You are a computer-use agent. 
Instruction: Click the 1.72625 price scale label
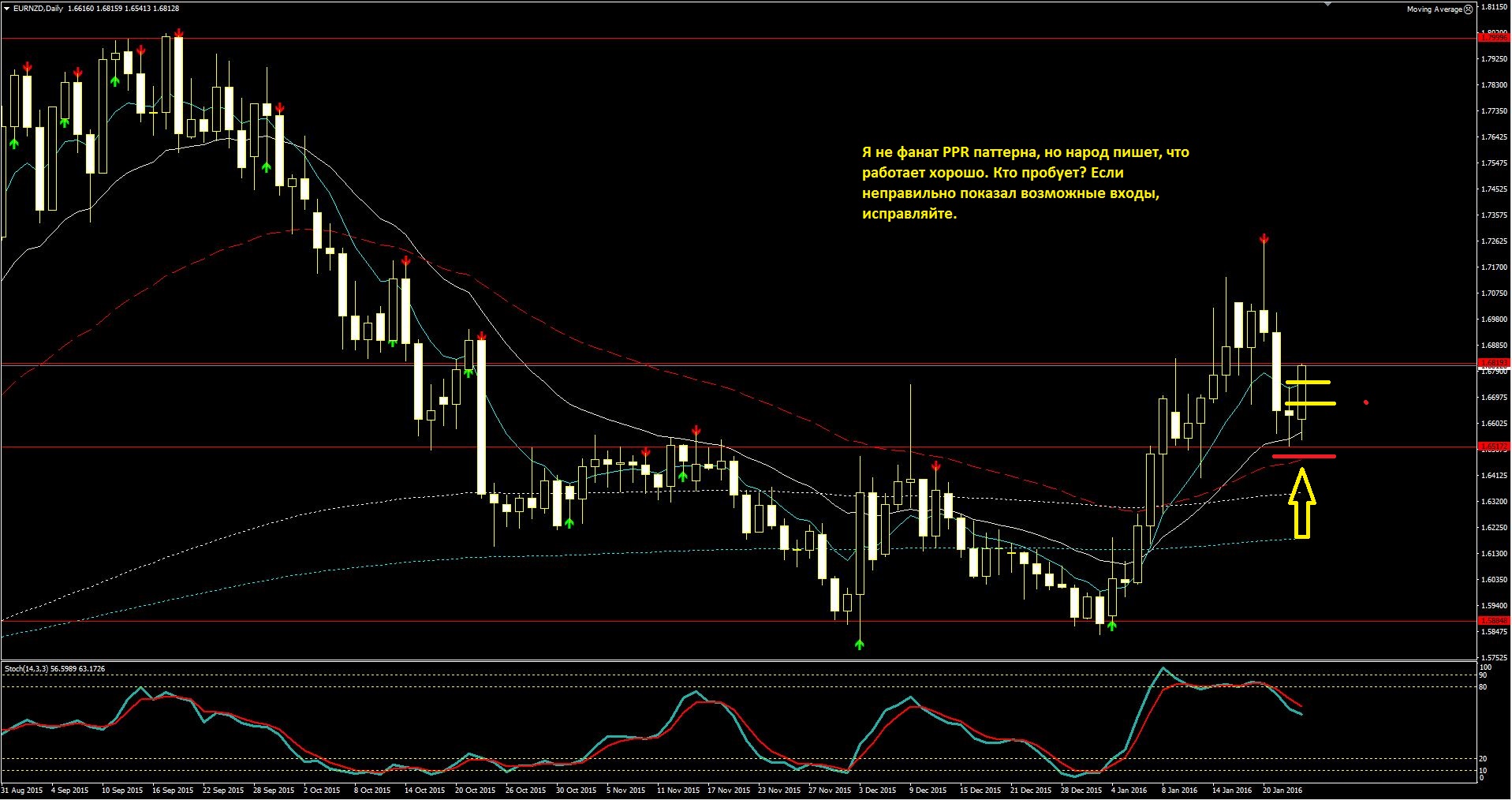[x=1495, y=241]
